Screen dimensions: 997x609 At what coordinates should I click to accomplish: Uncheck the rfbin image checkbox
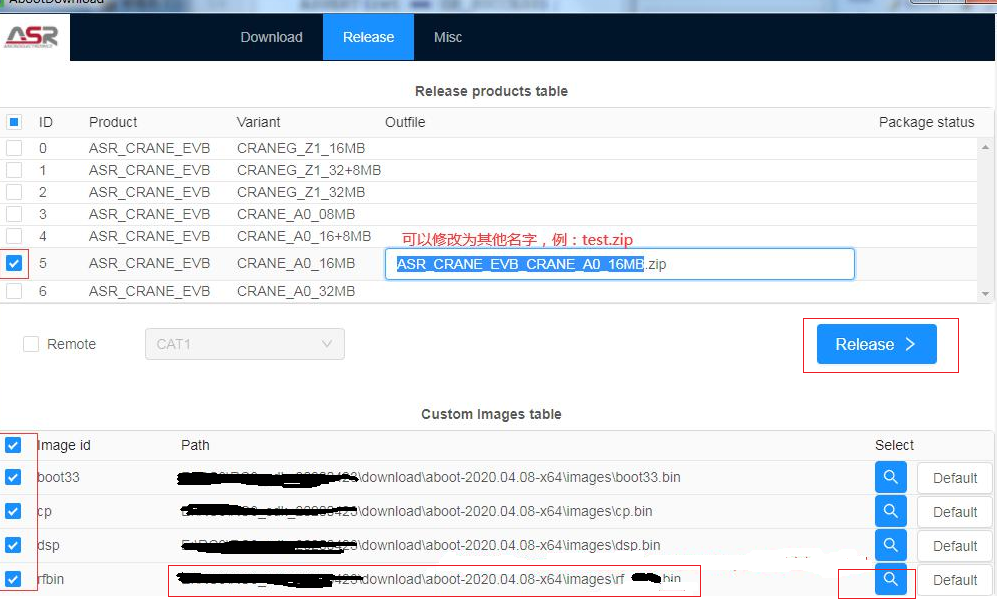coord(13,579)
